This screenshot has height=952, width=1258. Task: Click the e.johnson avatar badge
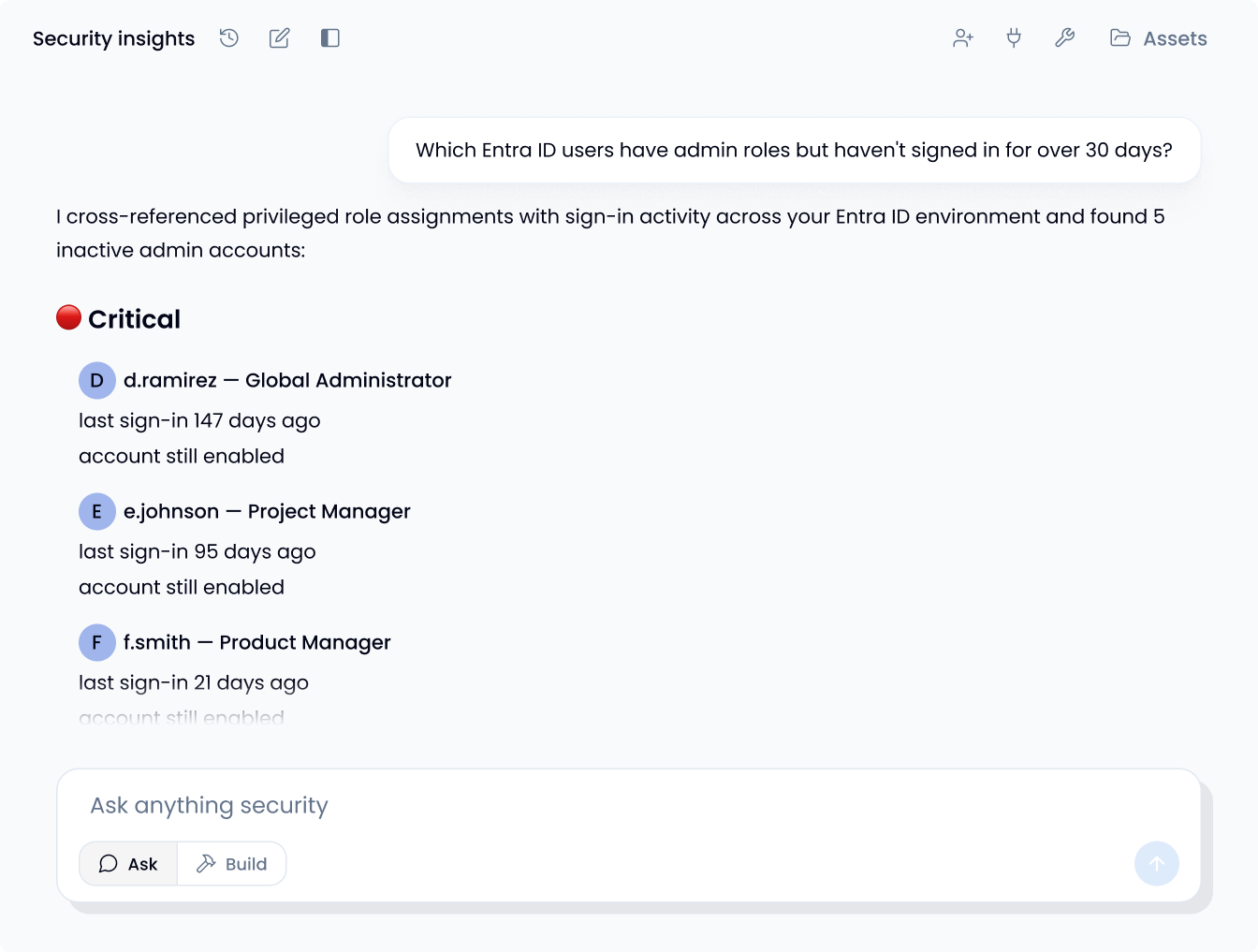click(x=96, y=512)
